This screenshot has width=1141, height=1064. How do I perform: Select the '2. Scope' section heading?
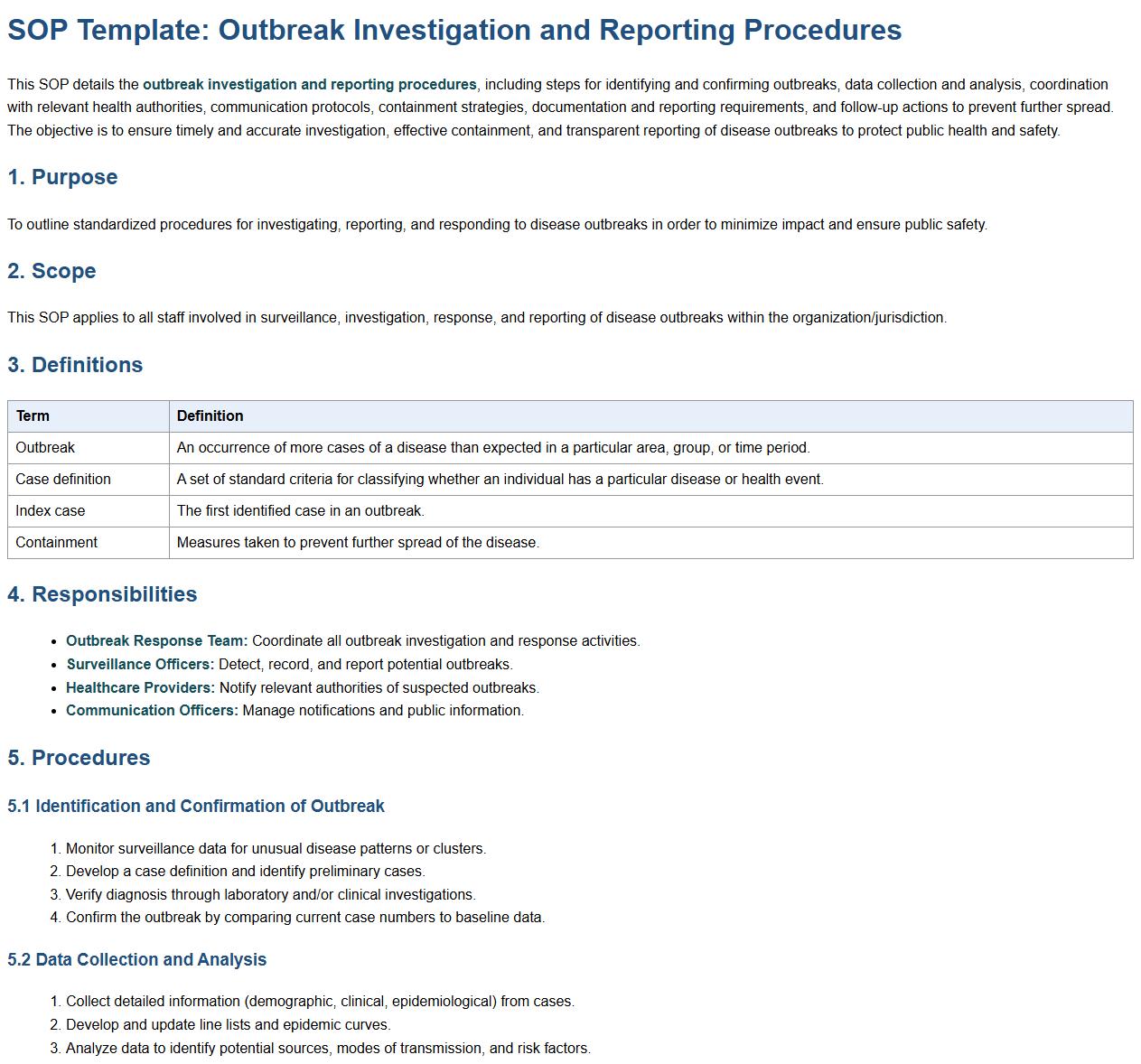tap(51, 271)
